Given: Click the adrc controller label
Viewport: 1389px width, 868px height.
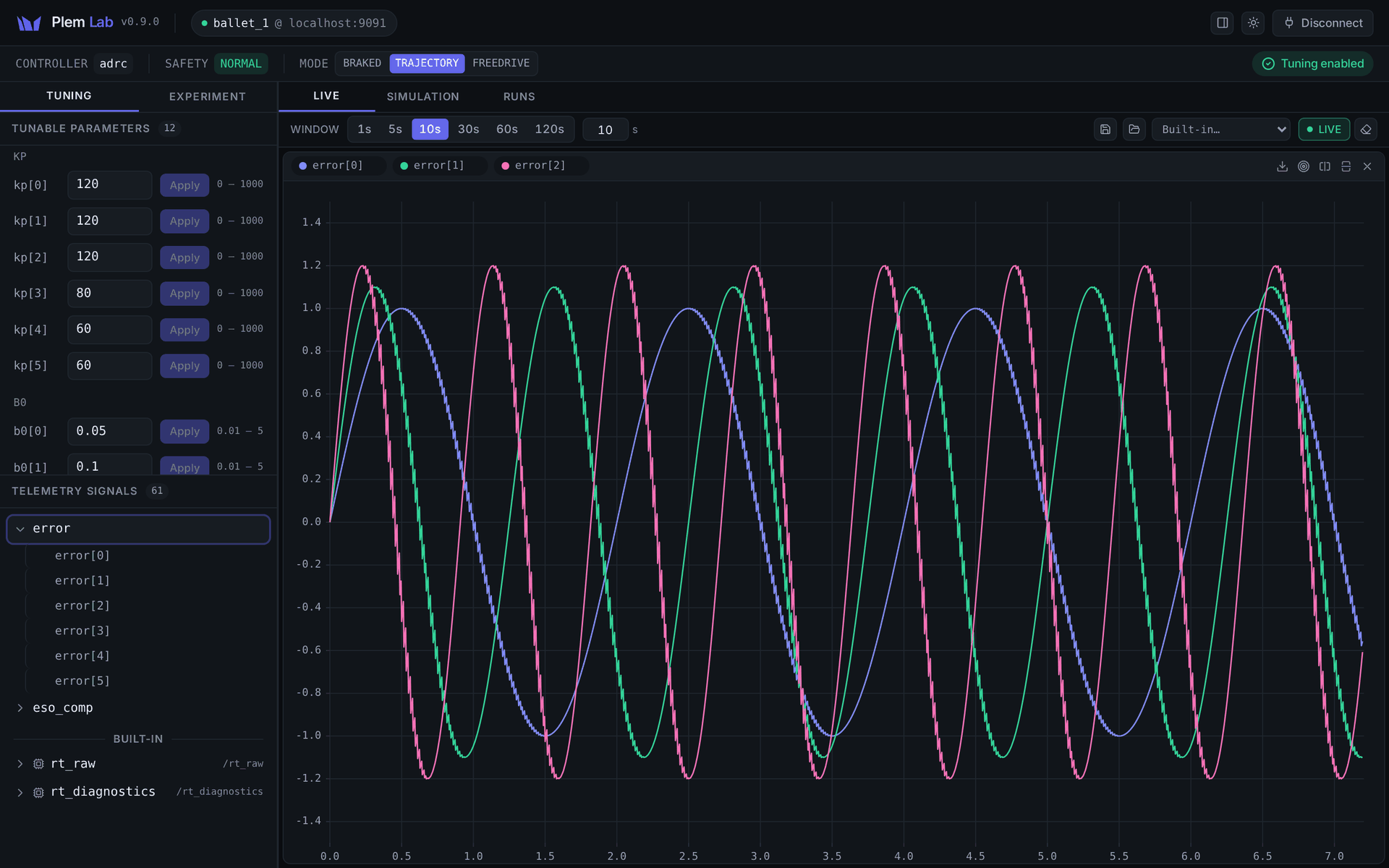Looking at the screenshot, I should (114, 64).
